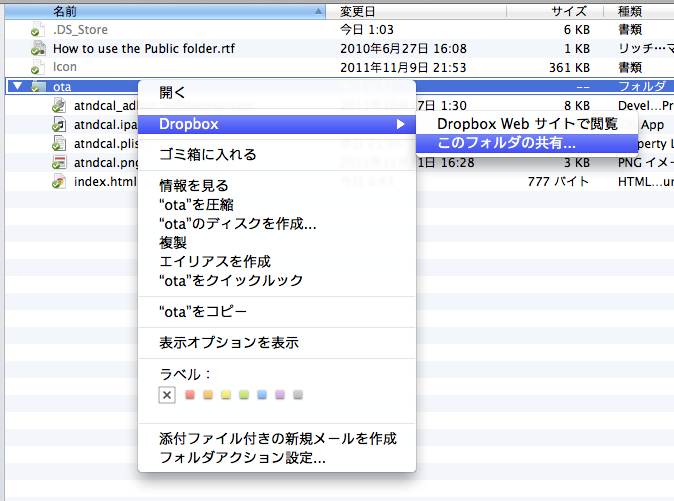
Task: Select the ota folder name
Action: 62,87
